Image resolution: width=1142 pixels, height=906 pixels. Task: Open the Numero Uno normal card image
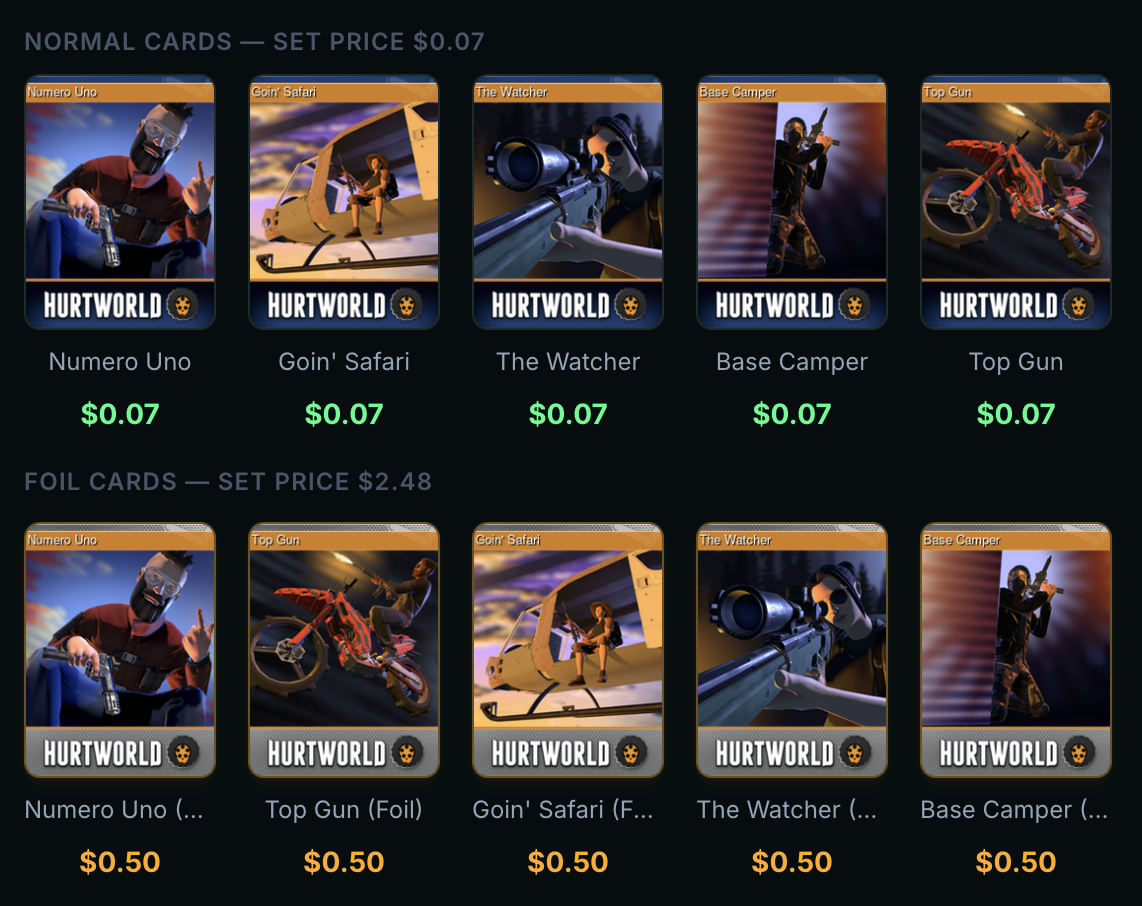[120, 202]
